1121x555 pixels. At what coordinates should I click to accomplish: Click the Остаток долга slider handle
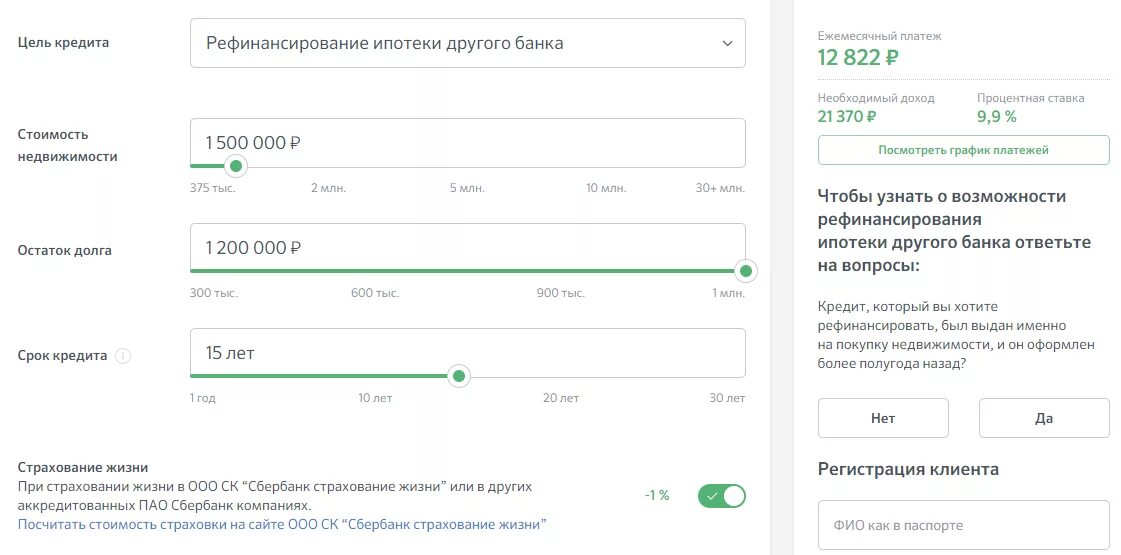point(745,271)
